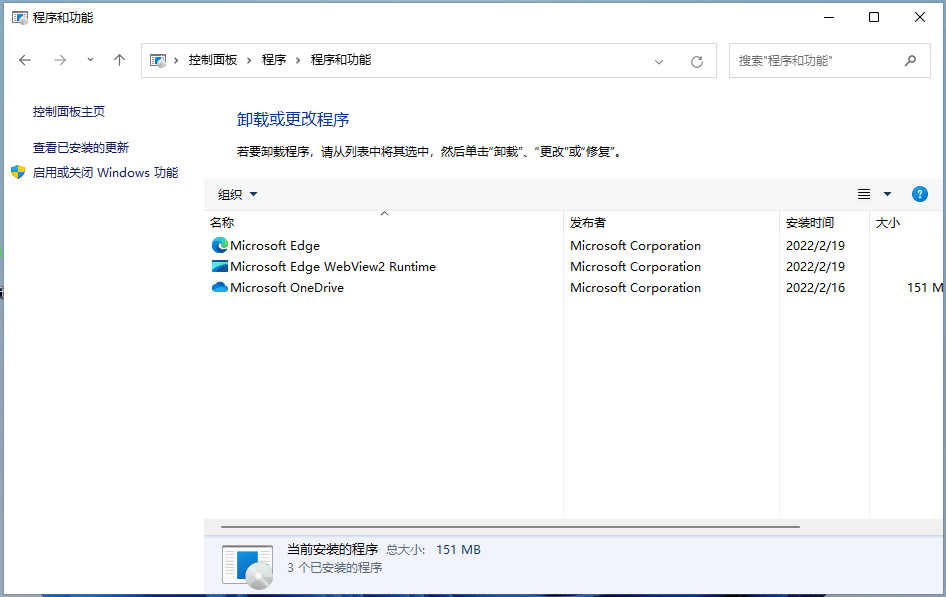Click the Microsoft Edge icon
Viewport: 946px width, 597px height.
click(220, 245)
